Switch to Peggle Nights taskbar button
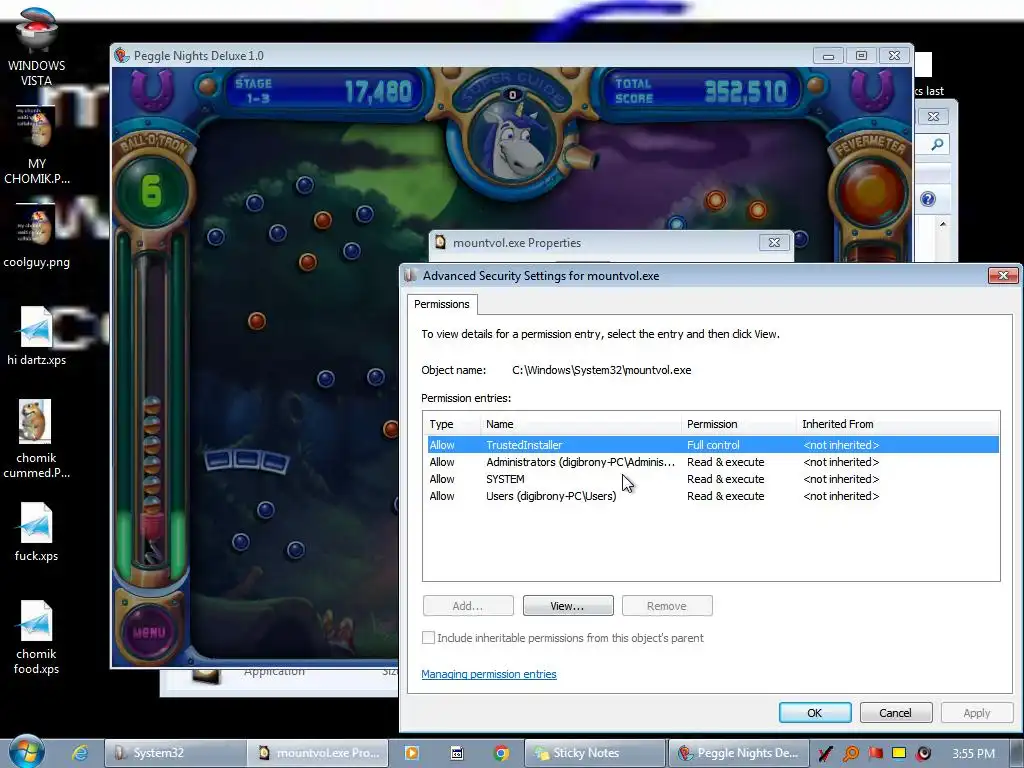1024x768 pixels. coord(739,753)
